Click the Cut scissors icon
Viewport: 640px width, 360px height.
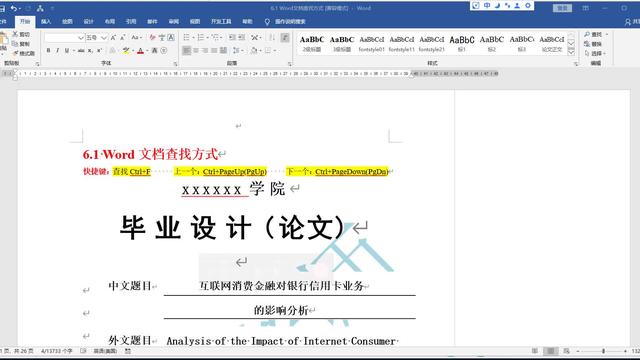pyautogui.click(x=16, y=34)
